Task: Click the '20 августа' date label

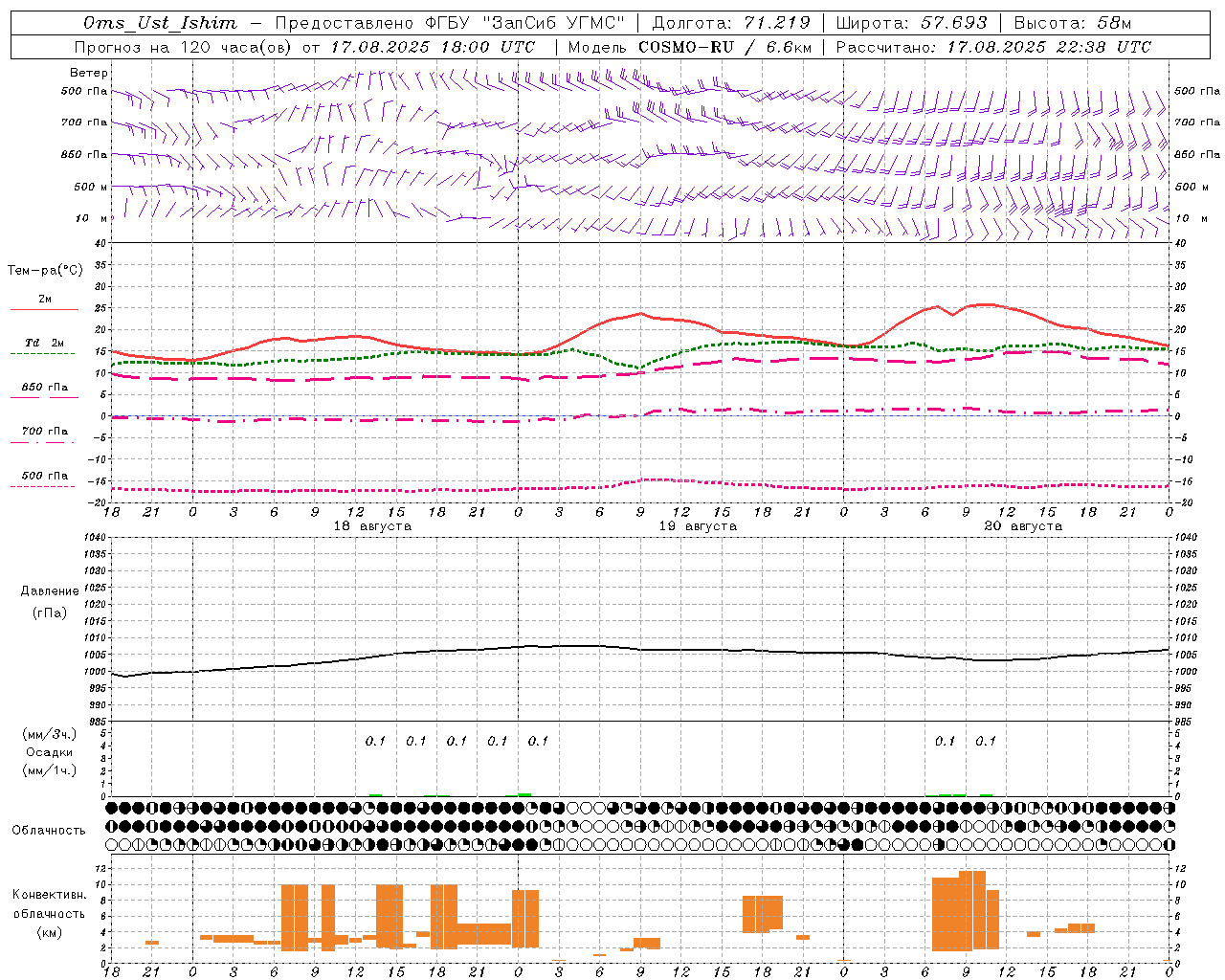Action: click(x=1023, y=526)
